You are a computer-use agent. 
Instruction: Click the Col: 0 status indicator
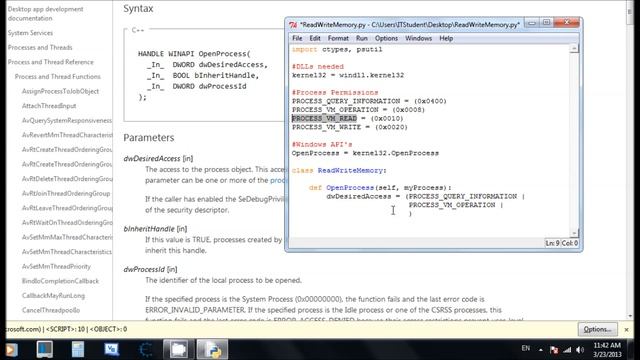570,243
